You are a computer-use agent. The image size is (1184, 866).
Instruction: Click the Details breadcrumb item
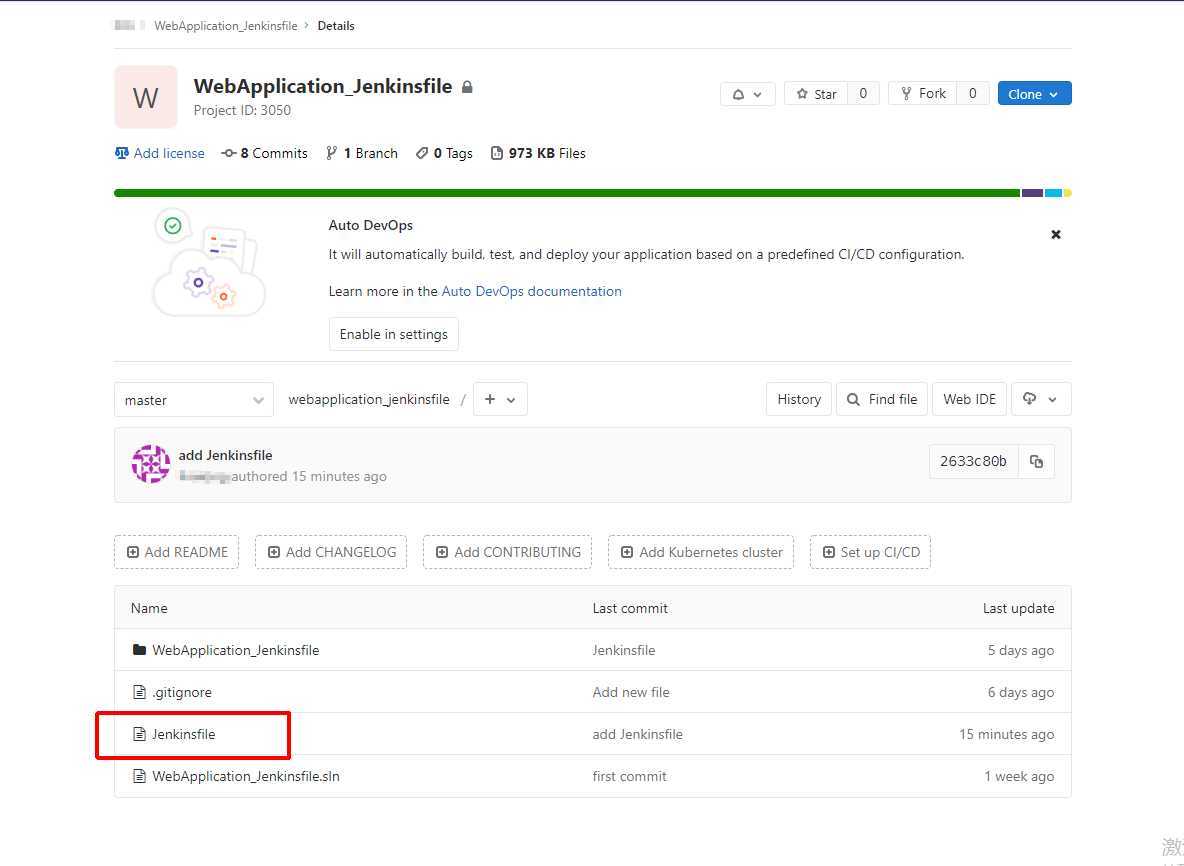click(336, 26)
